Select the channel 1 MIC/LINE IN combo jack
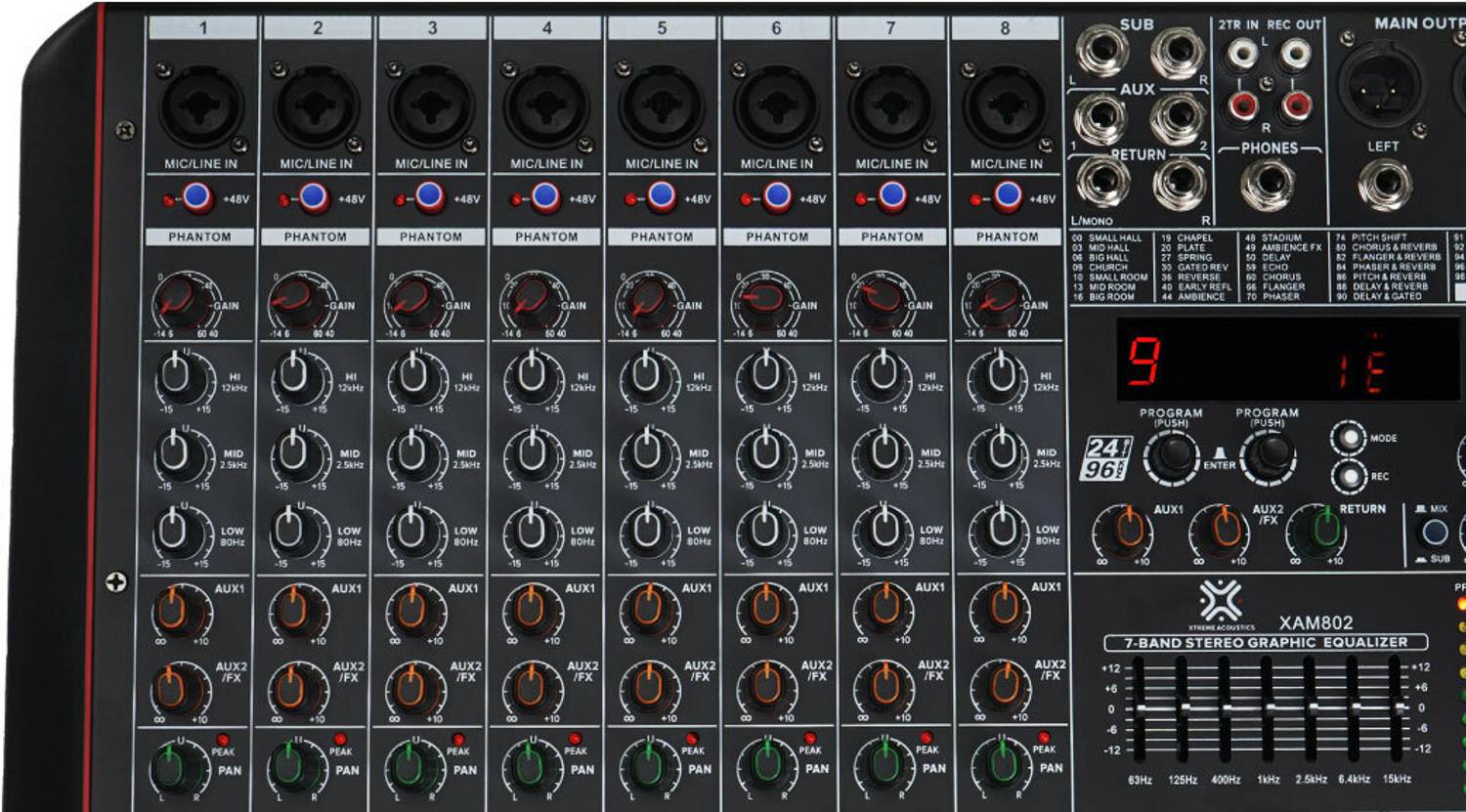 pyautogui.click(x=200, y=106)
